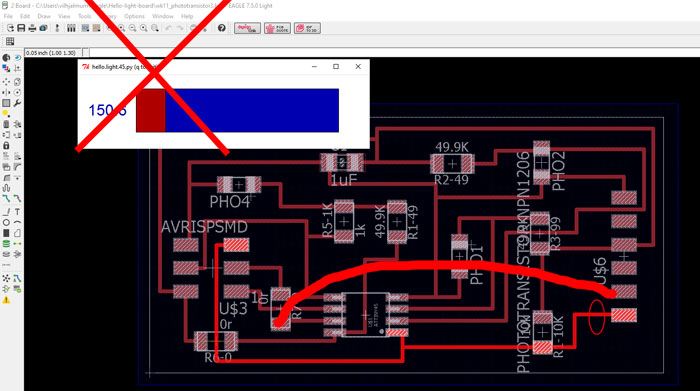This screenshot has width=700, height=391.
Task: Click the ATtiny45 chip at board center
Action: (x=366, y=314)
